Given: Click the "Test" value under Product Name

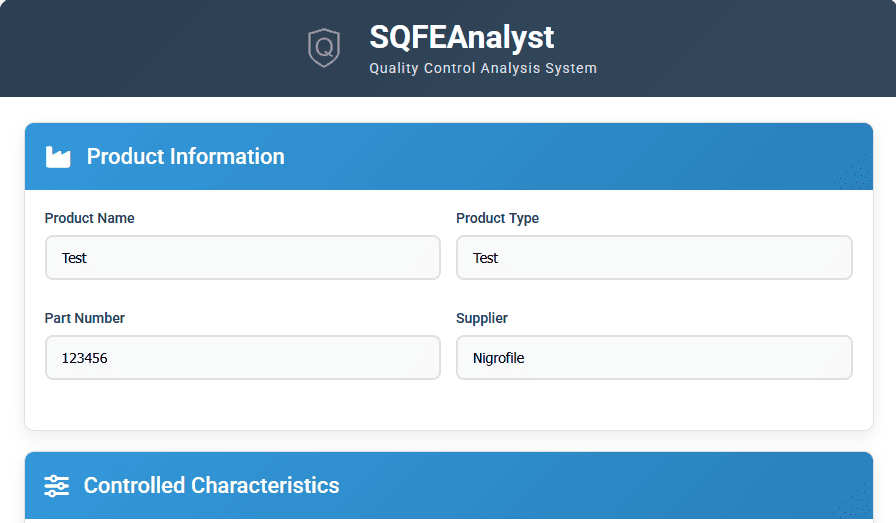Looking at the screenshot, I should pyautogui.click(x=74, y=258).
